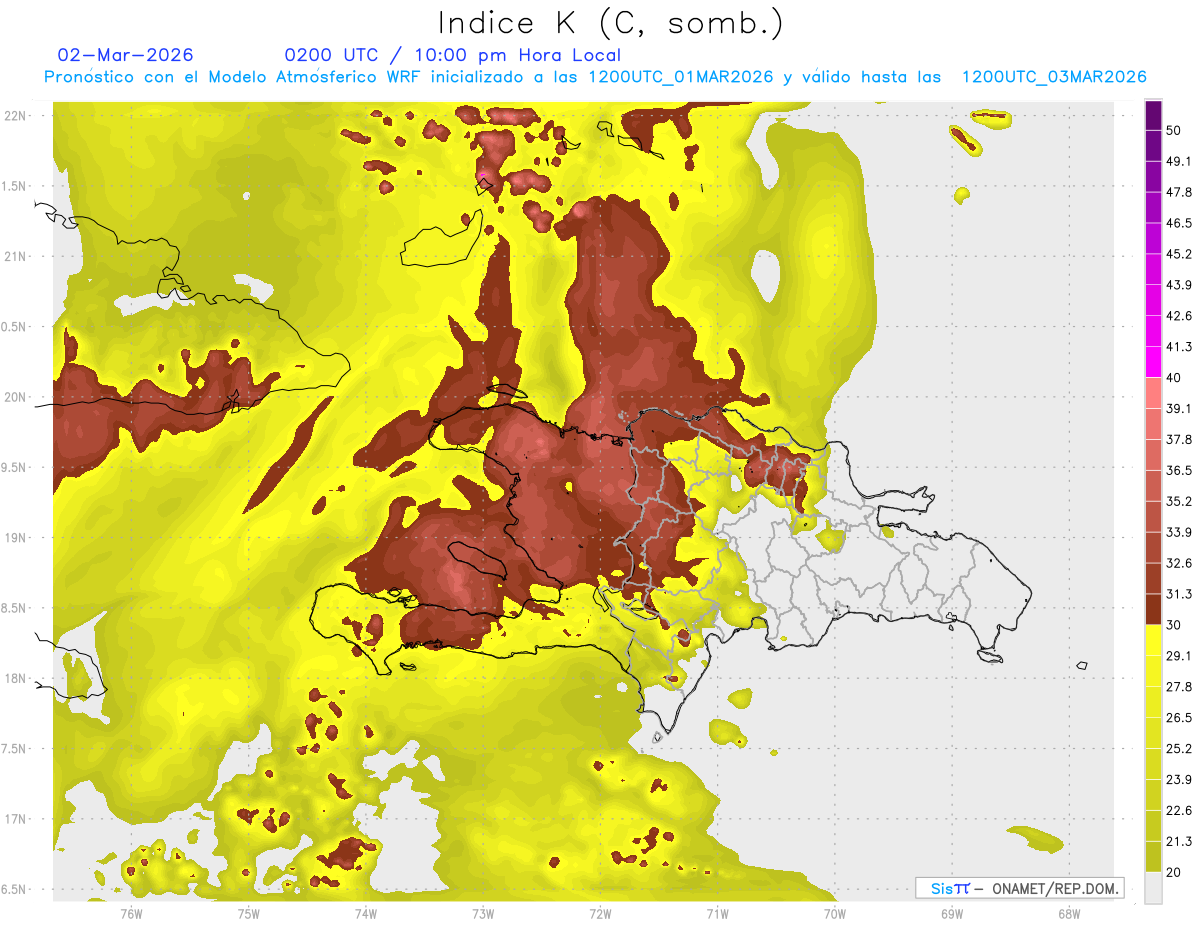Click the colorbar value "36.5"
This screenshot has width=1200, height=927.
1180,470
